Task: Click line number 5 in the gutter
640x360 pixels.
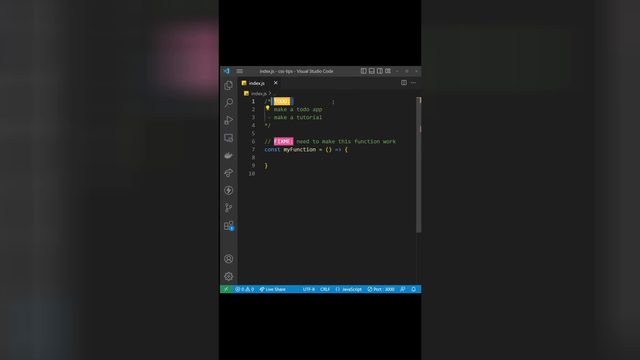Action: (253, 133)
